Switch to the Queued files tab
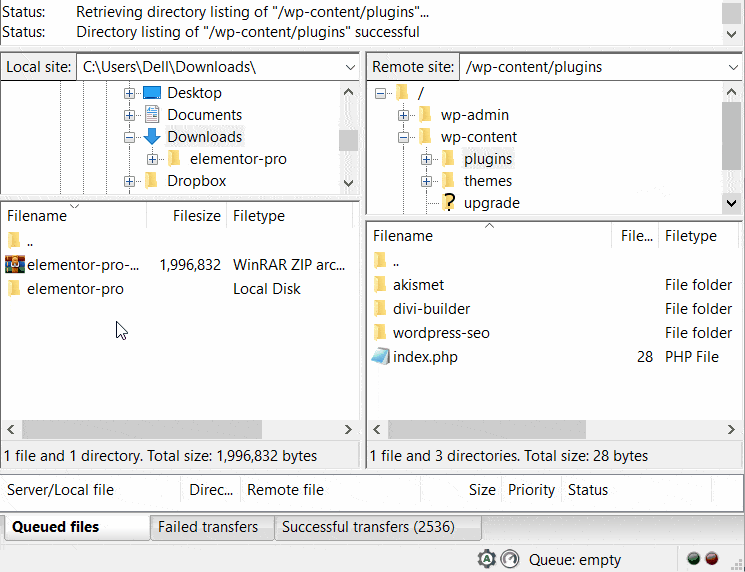This screenshot has width=745, height=572. pos(77,527)
